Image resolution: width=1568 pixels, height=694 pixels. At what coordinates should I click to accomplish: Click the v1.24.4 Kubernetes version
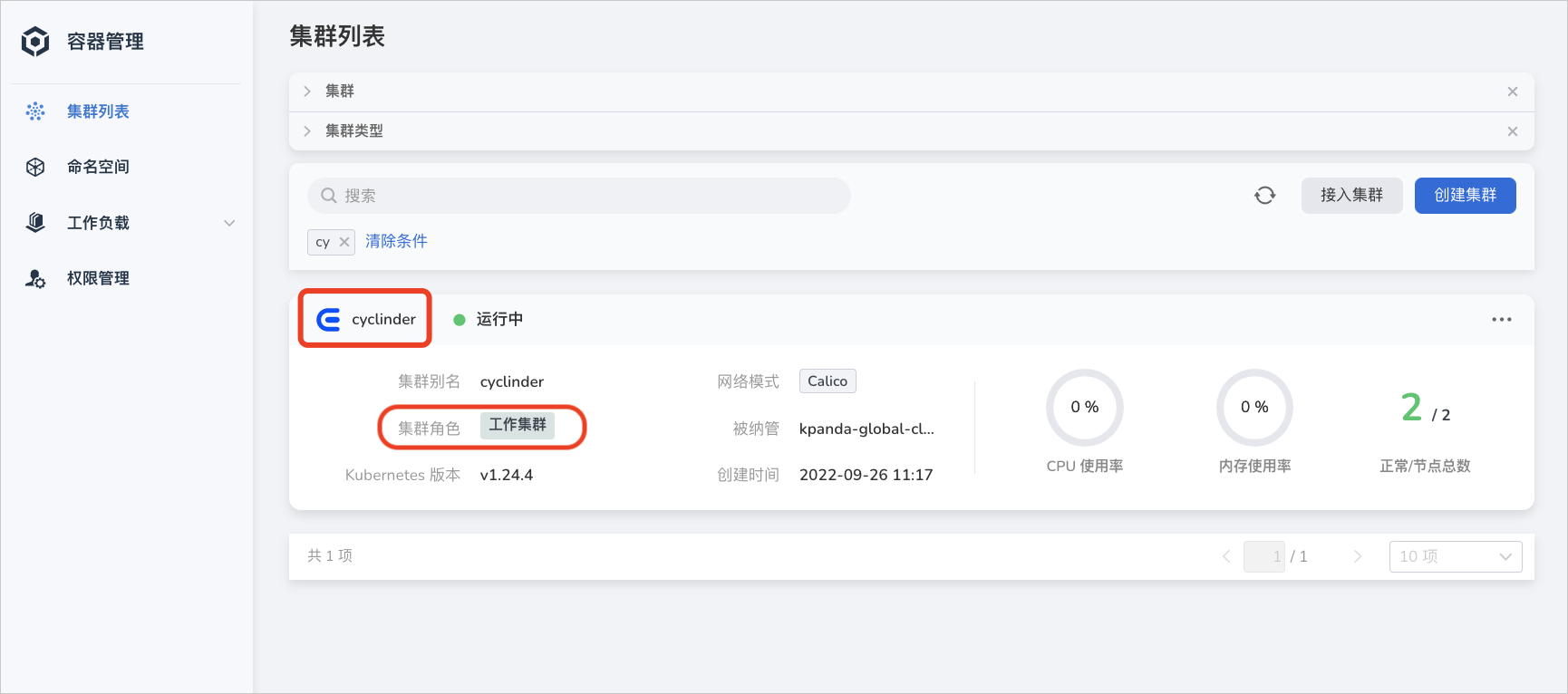point(507,475)
